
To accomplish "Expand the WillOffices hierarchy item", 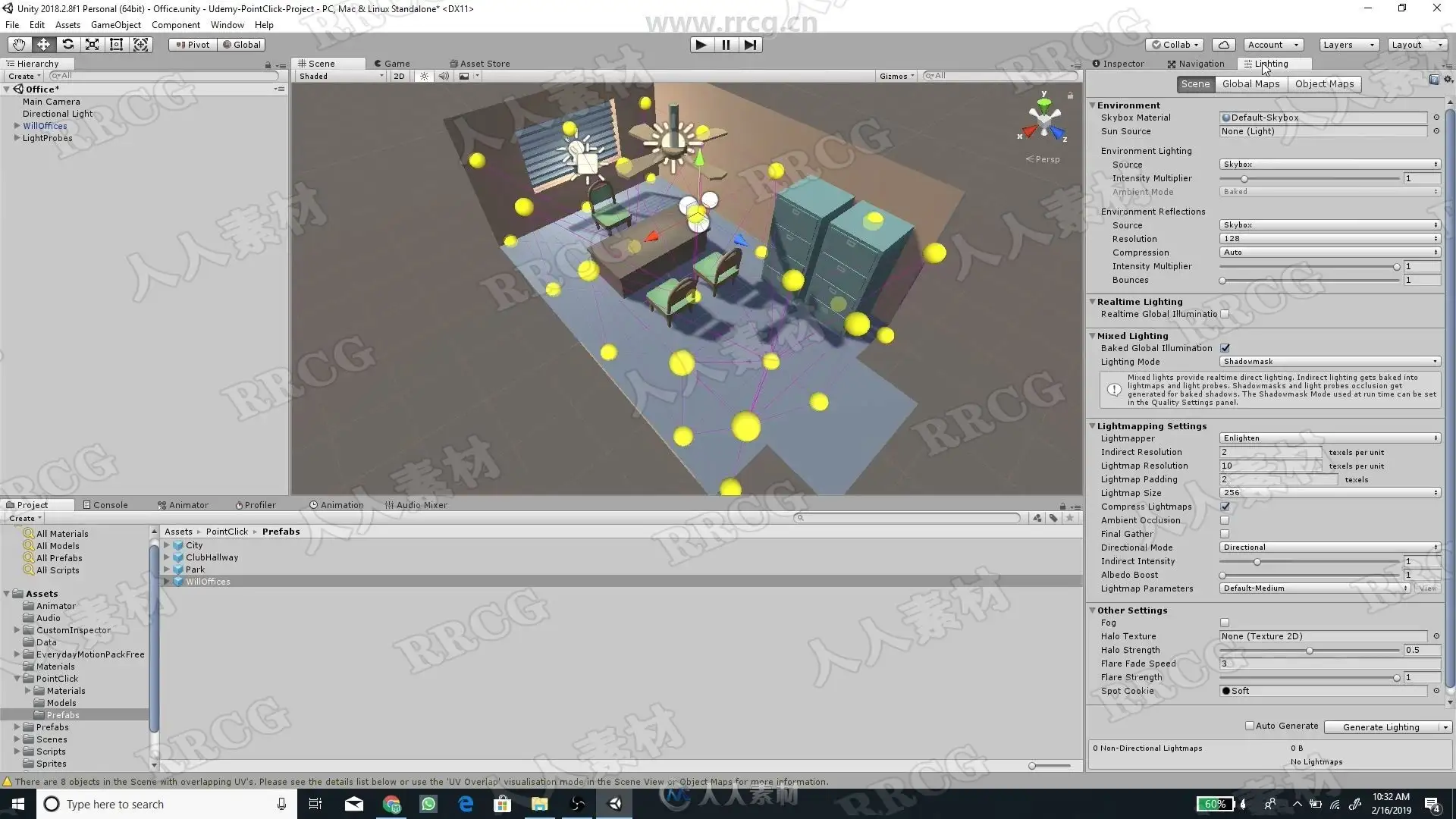I will pyautogui.click(x=17, y=126).
